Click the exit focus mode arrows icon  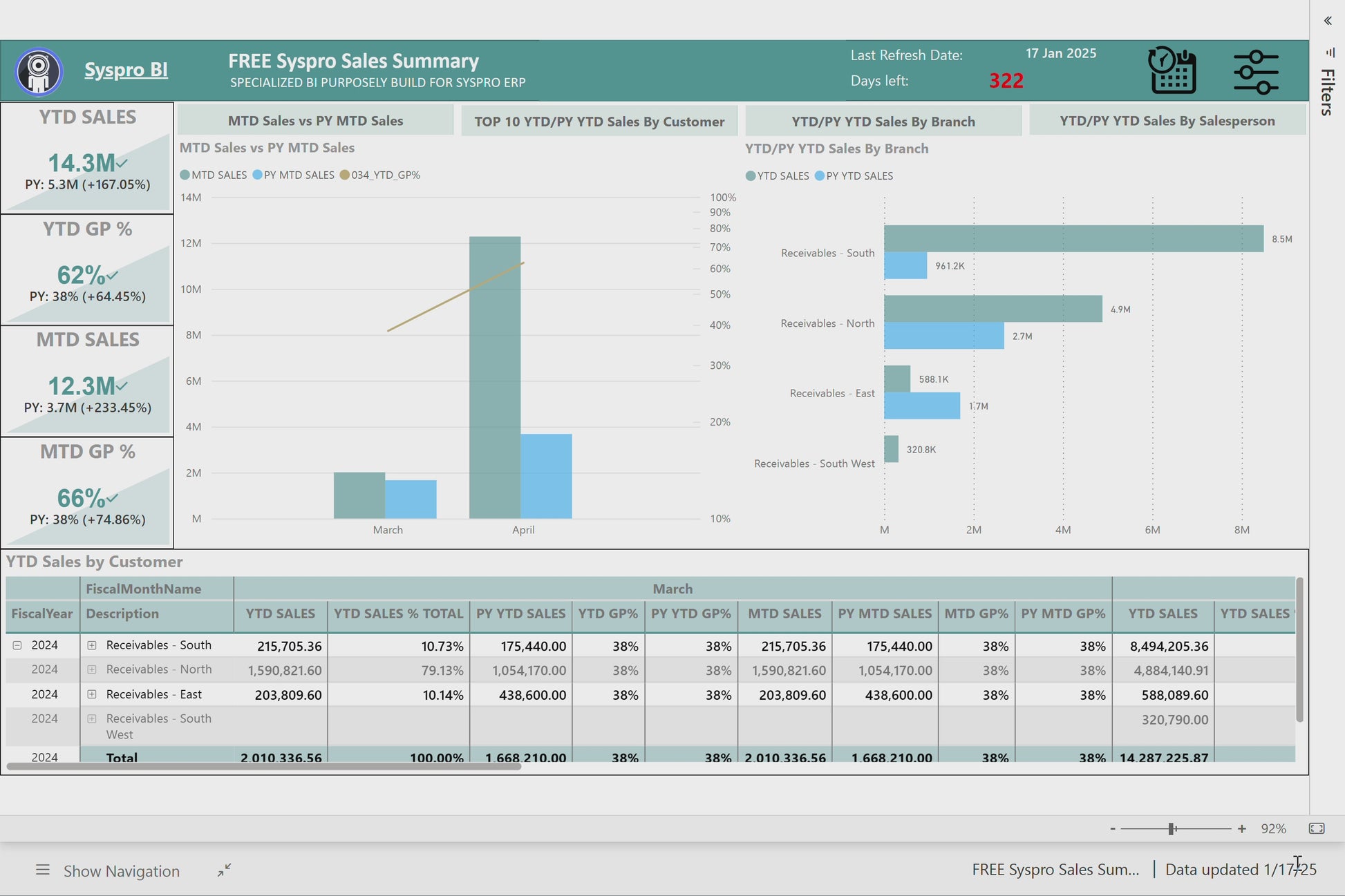[x=224, y=870]
